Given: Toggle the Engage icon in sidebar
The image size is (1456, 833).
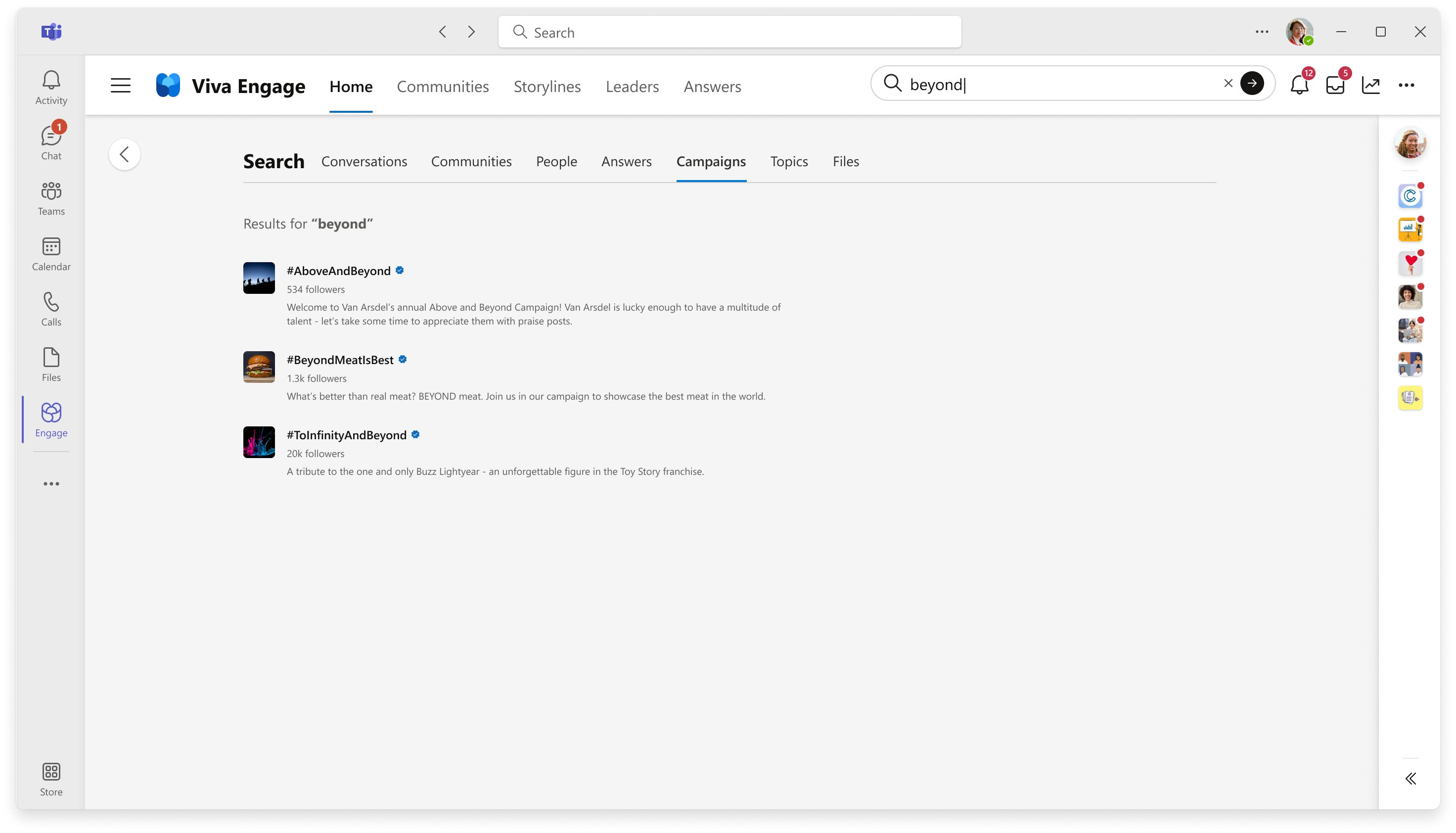Looking at the screenshot, I should (51, 418).
